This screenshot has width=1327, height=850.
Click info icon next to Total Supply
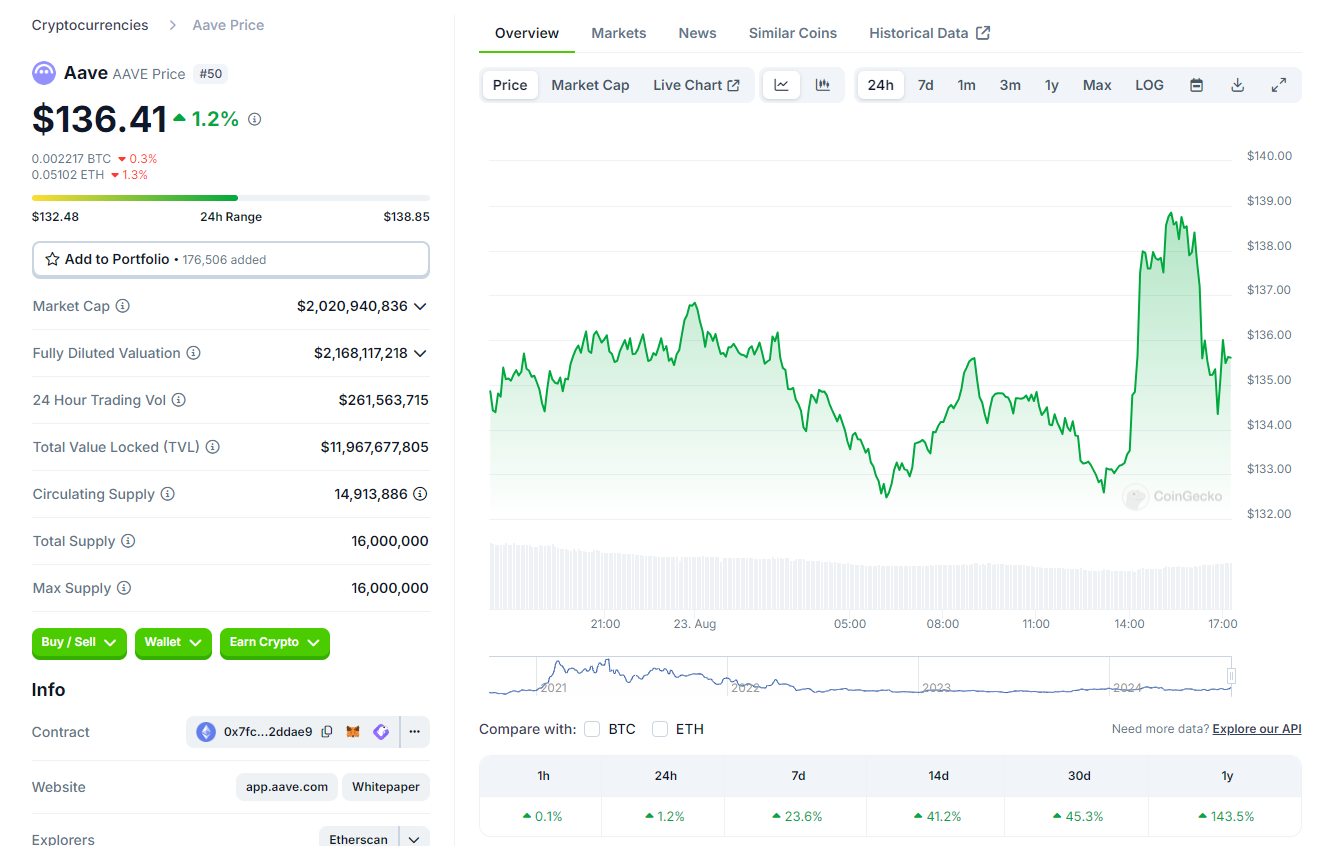(x=128, y=541)
